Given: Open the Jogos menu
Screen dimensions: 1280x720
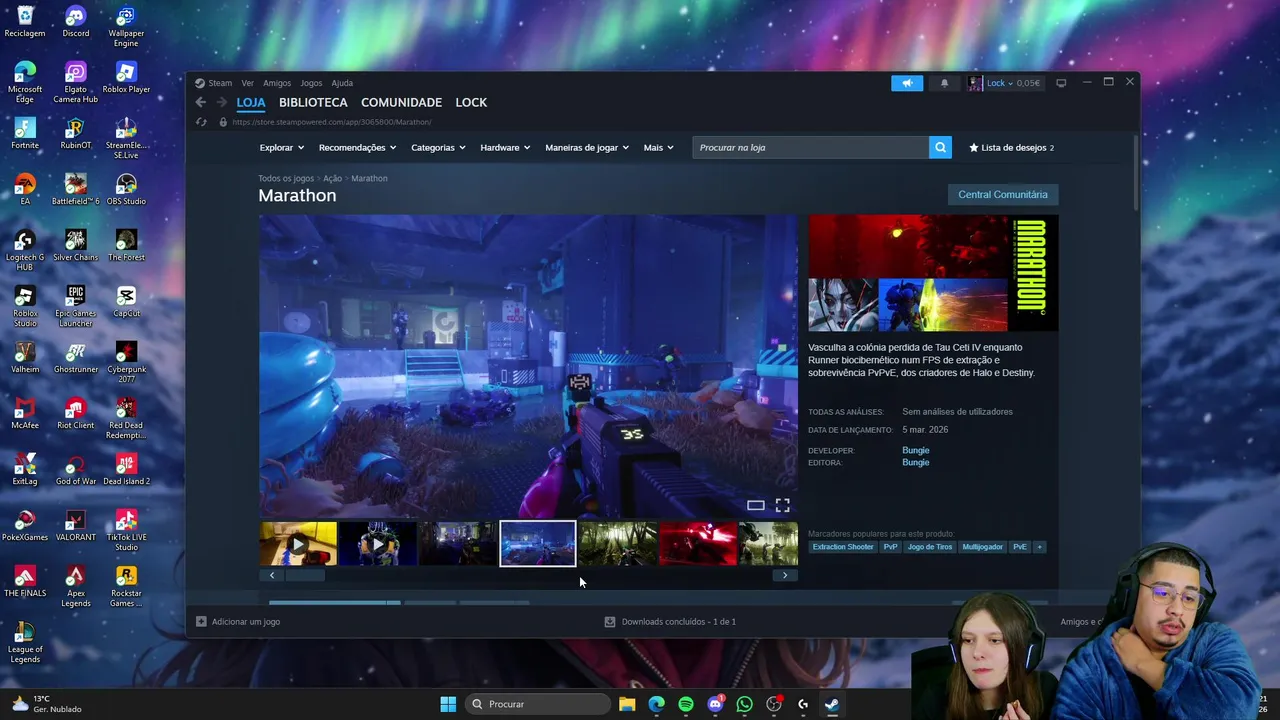Looking at the screenshot, I should [x=311, y=83].
